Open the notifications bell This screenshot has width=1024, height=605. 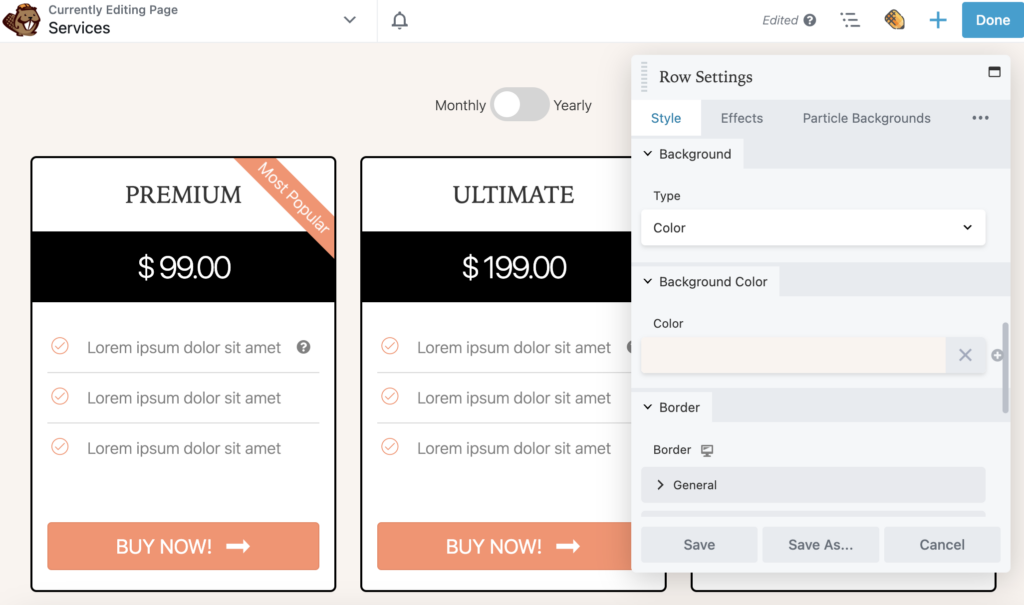tap(399, 19)
